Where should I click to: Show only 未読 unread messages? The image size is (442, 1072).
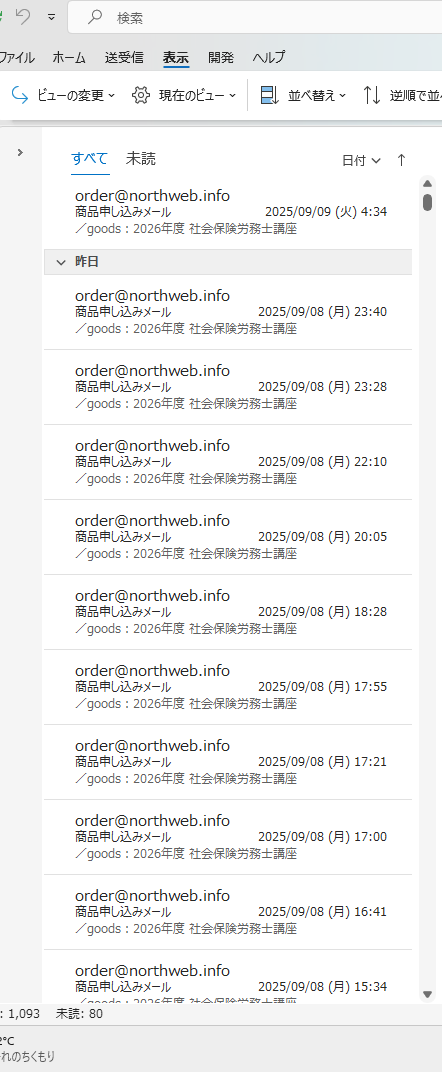[141, 159]
